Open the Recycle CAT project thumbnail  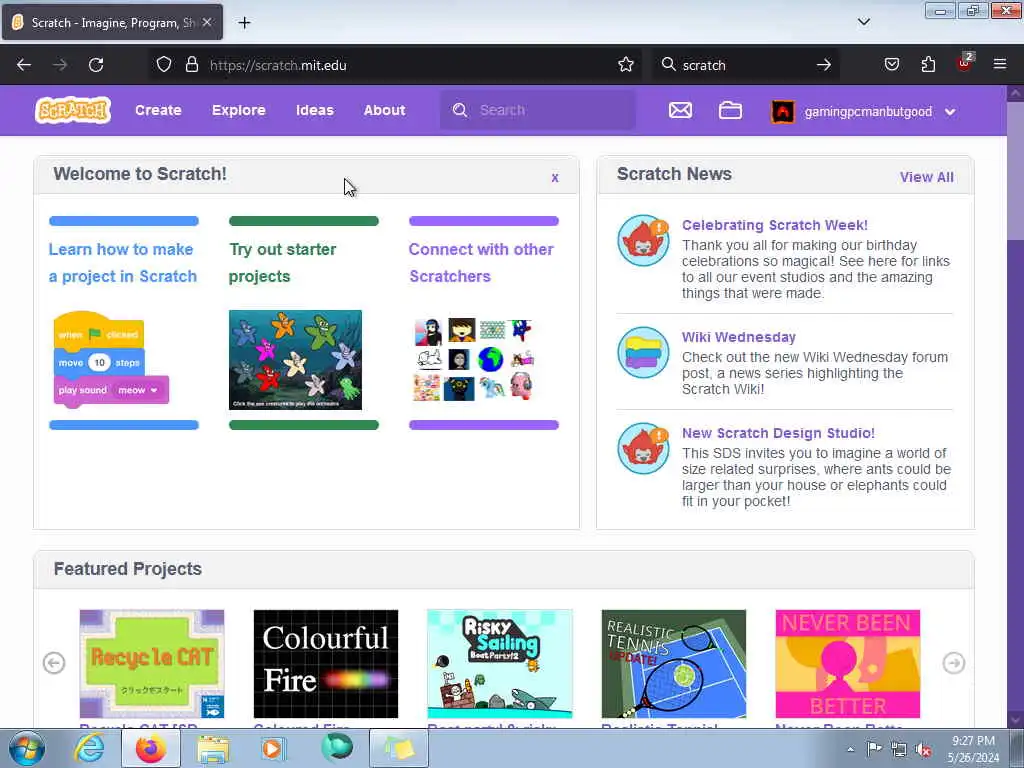[152, 664]
